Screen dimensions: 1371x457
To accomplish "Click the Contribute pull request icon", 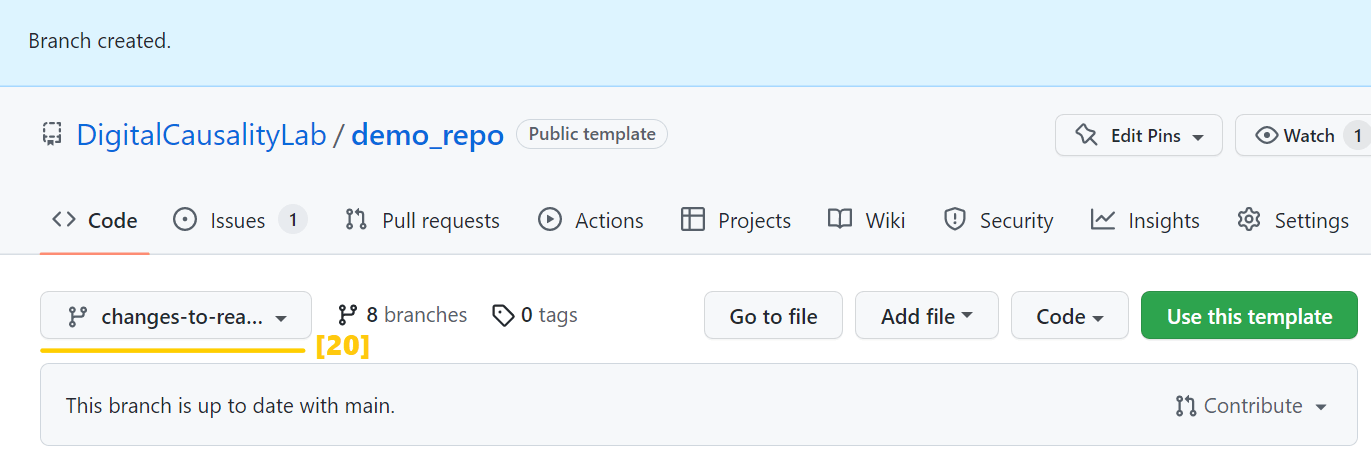I will pyautogui.click(x=1186, y=406).
